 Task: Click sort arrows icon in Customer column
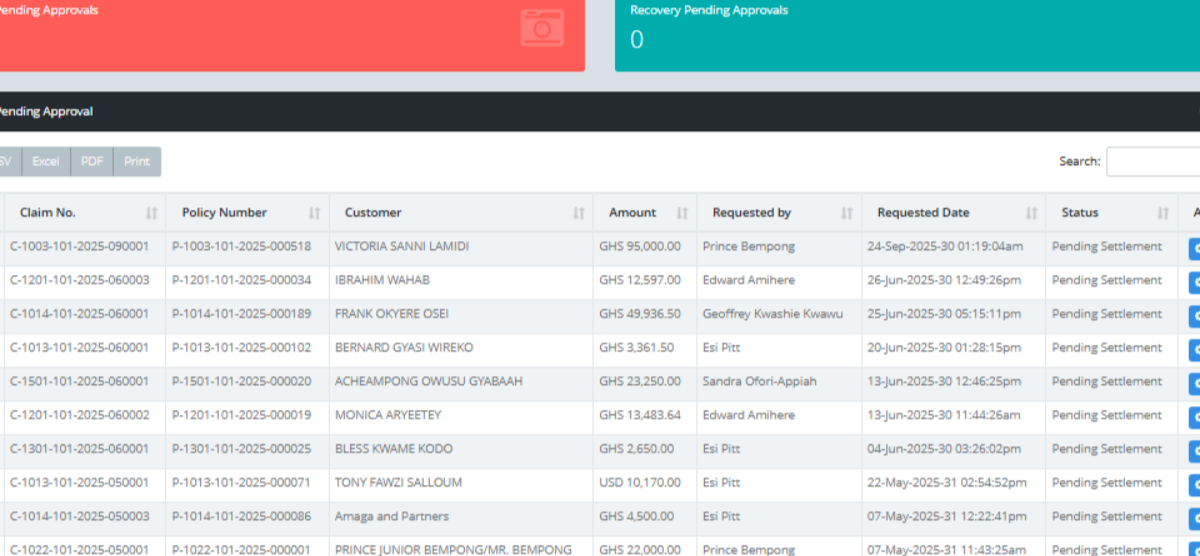pos(578,213)
